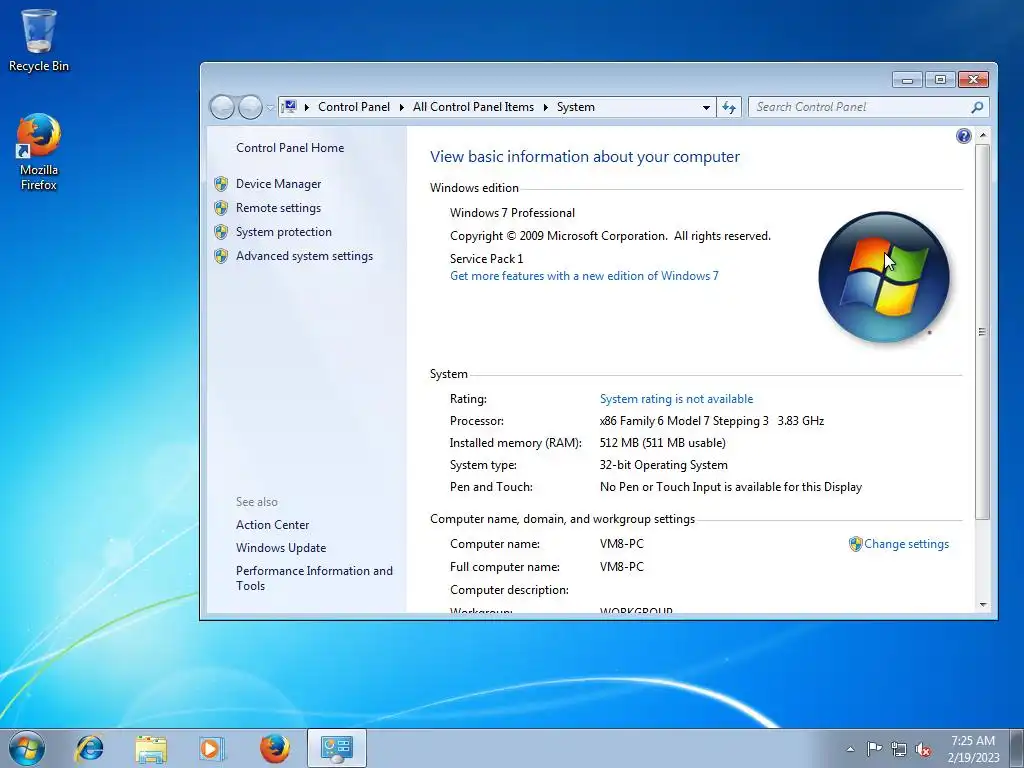Click the Service Pack 1 text

click(x=486, y=259)
